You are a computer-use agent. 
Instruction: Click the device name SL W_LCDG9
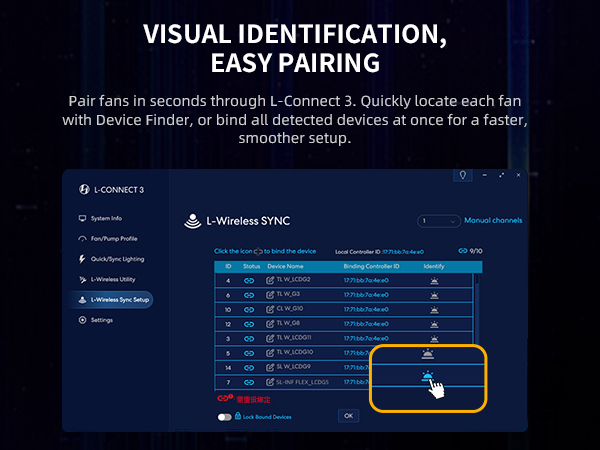(293, 367)
